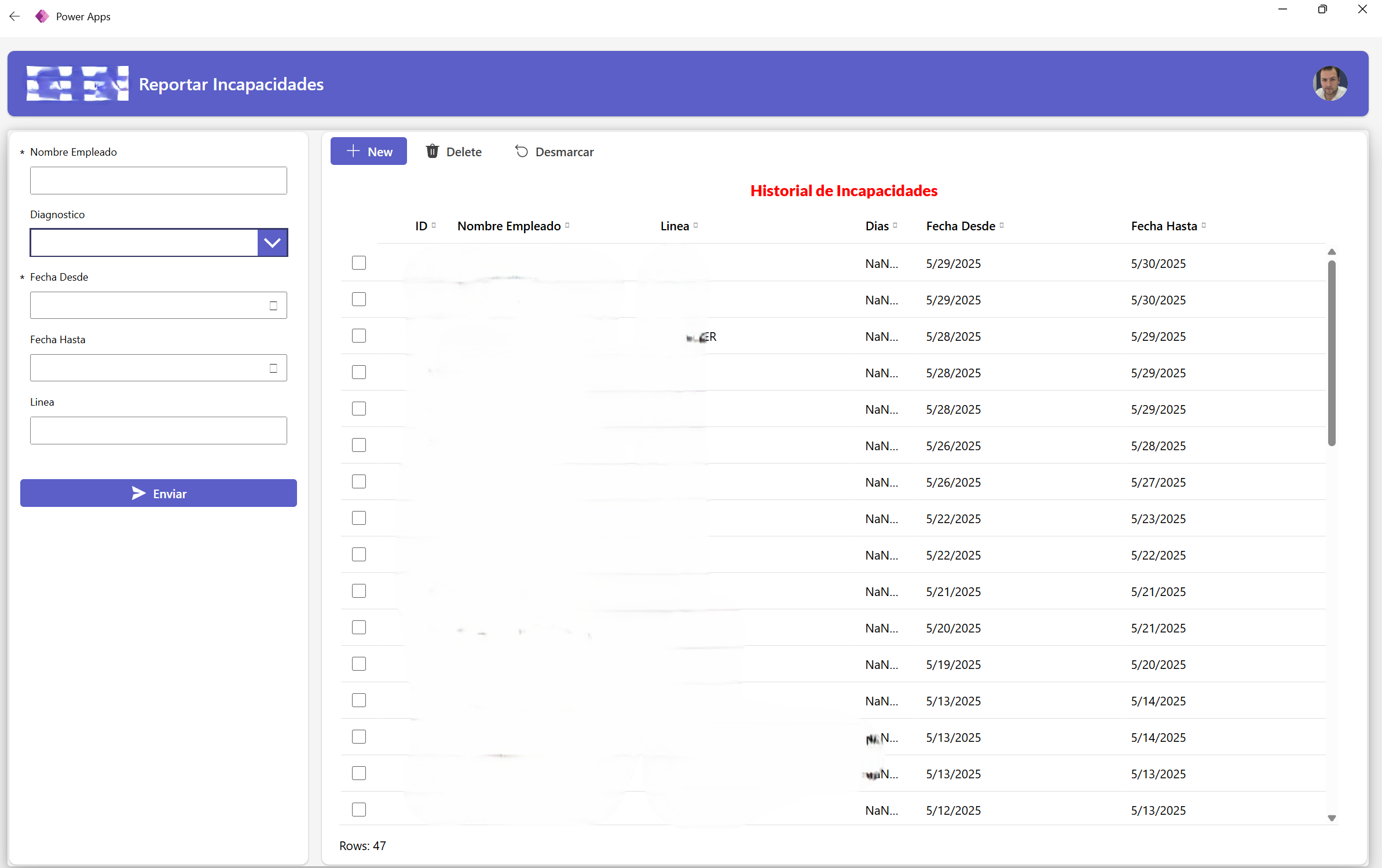
Task: Check the first row checkbox
Action: pos(359,263)
